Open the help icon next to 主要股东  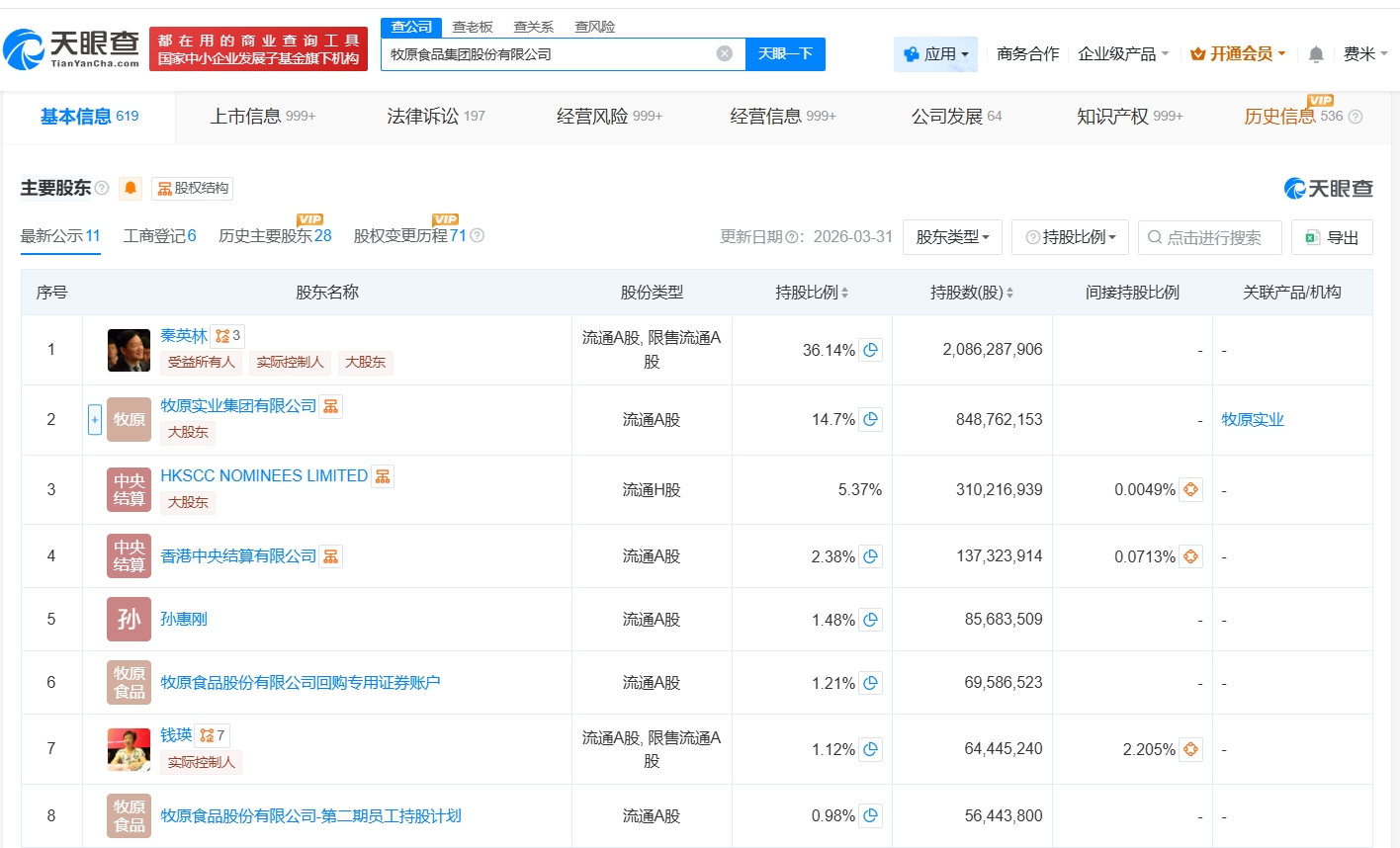point(102,188)
